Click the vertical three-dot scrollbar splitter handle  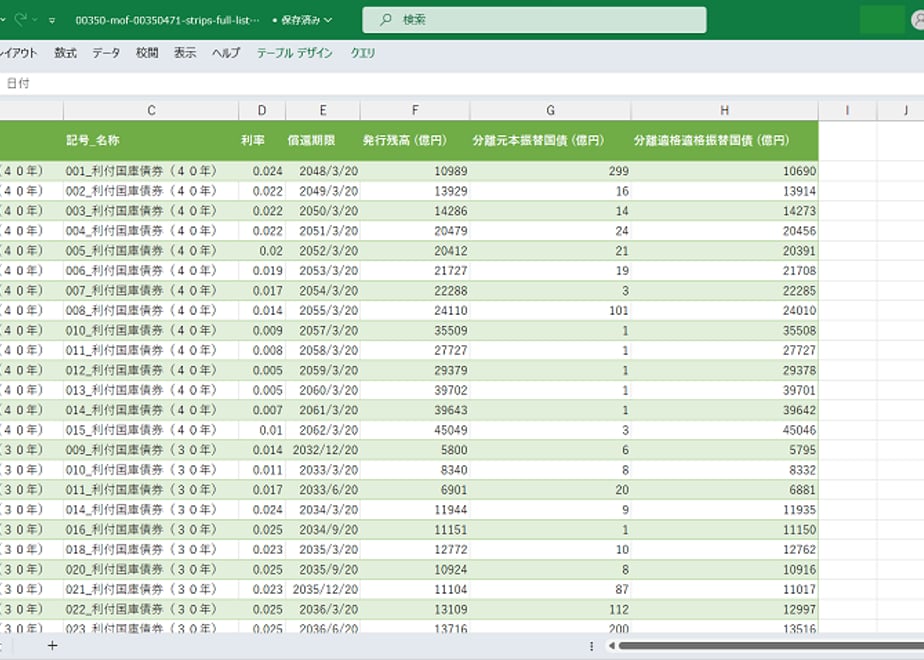(x=591, y=646)
